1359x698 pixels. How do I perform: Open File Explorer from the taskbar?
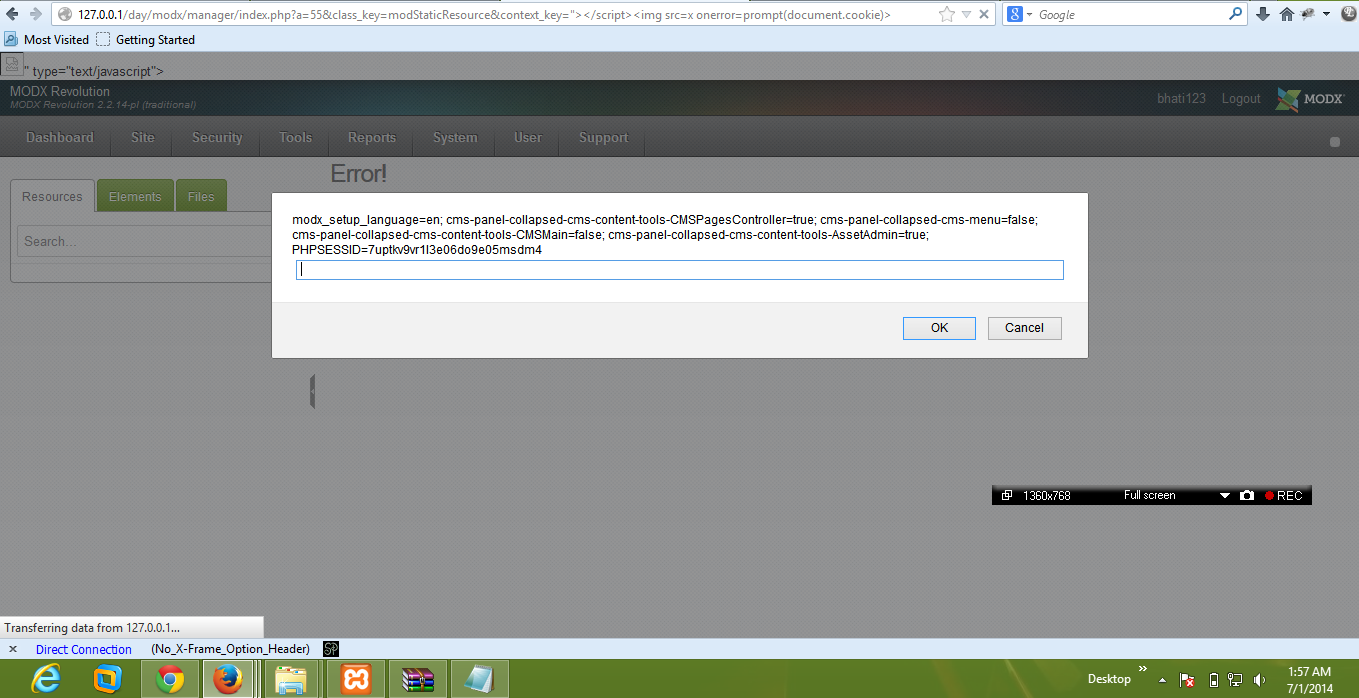point(292,679)
